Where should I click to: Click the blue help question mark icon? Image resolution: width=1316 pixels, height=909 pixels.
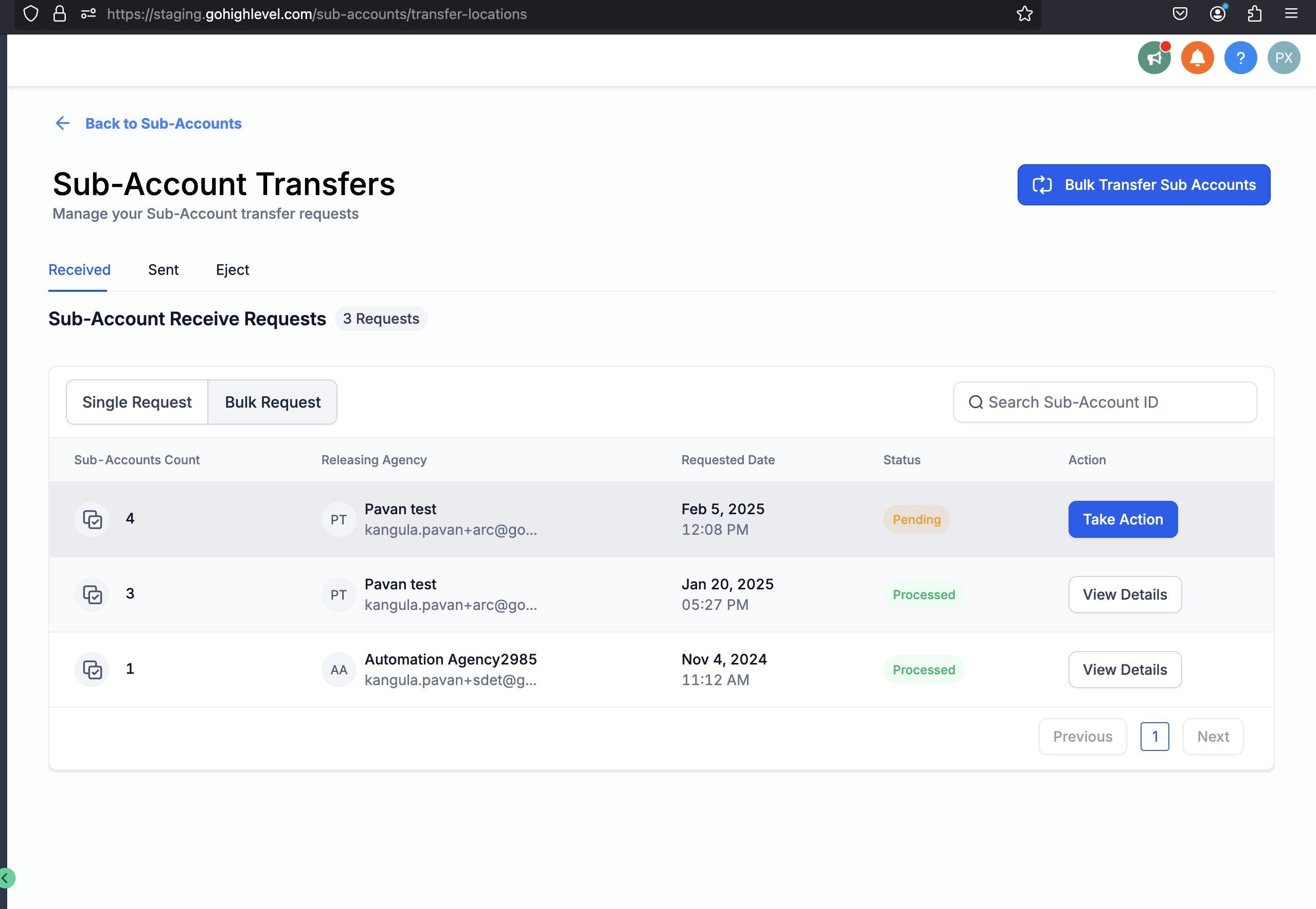point(1240,58)
